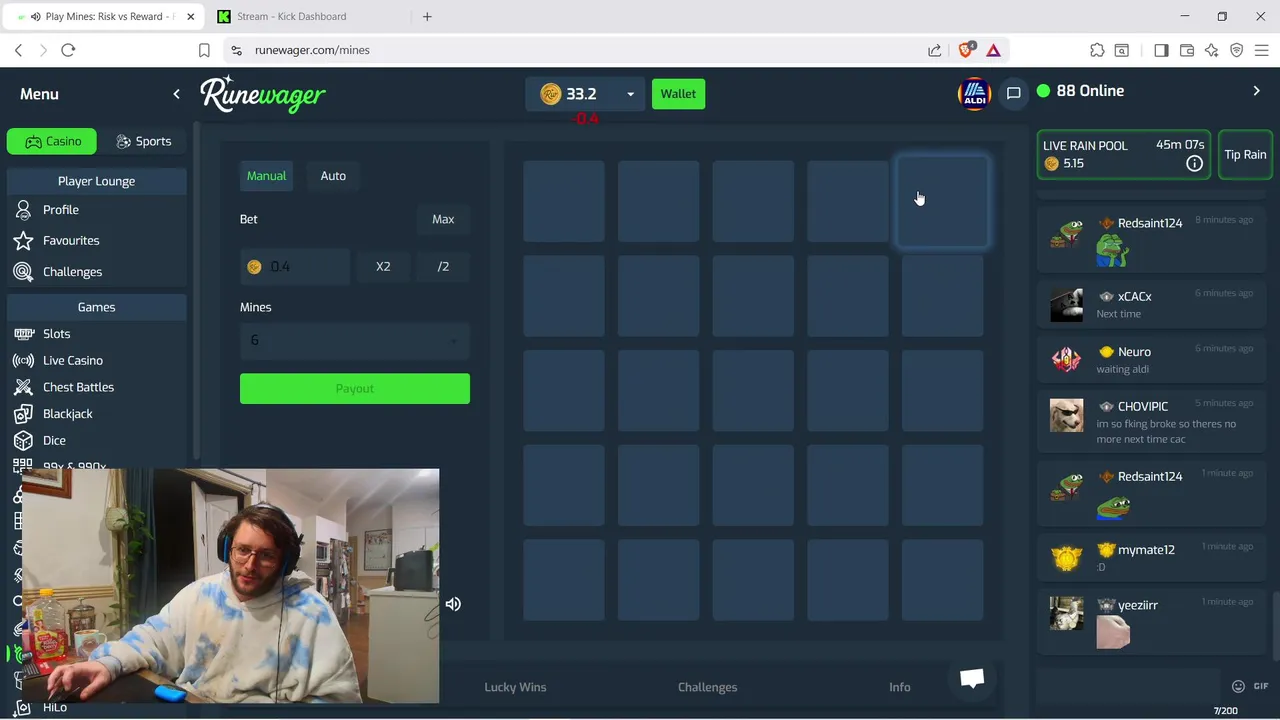Open Challenges in sidebar
Screen dimensions: 1280x720
pyautogui.click(x=72, y=272)
